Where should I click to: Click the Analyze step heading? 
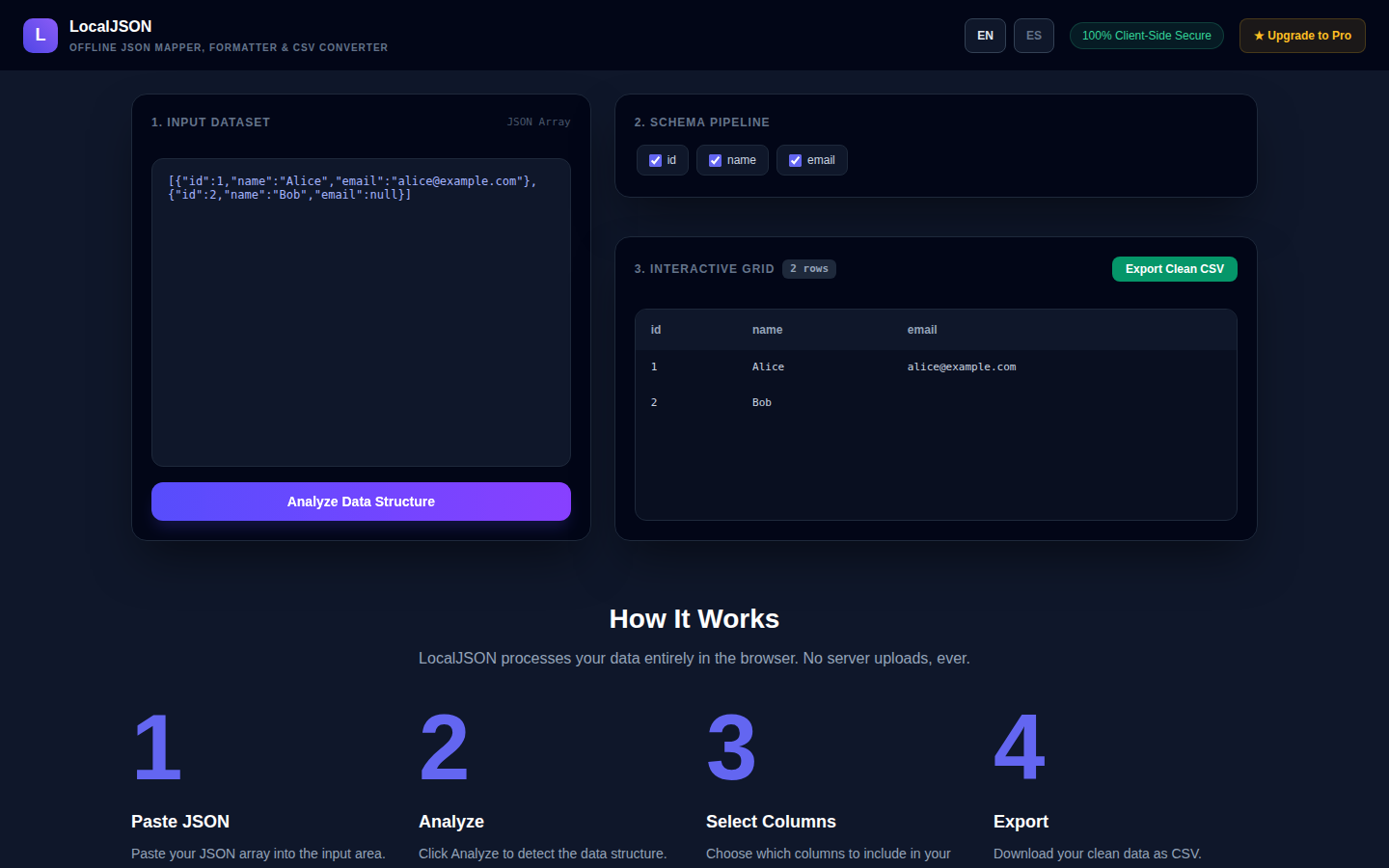click(451, 822)
